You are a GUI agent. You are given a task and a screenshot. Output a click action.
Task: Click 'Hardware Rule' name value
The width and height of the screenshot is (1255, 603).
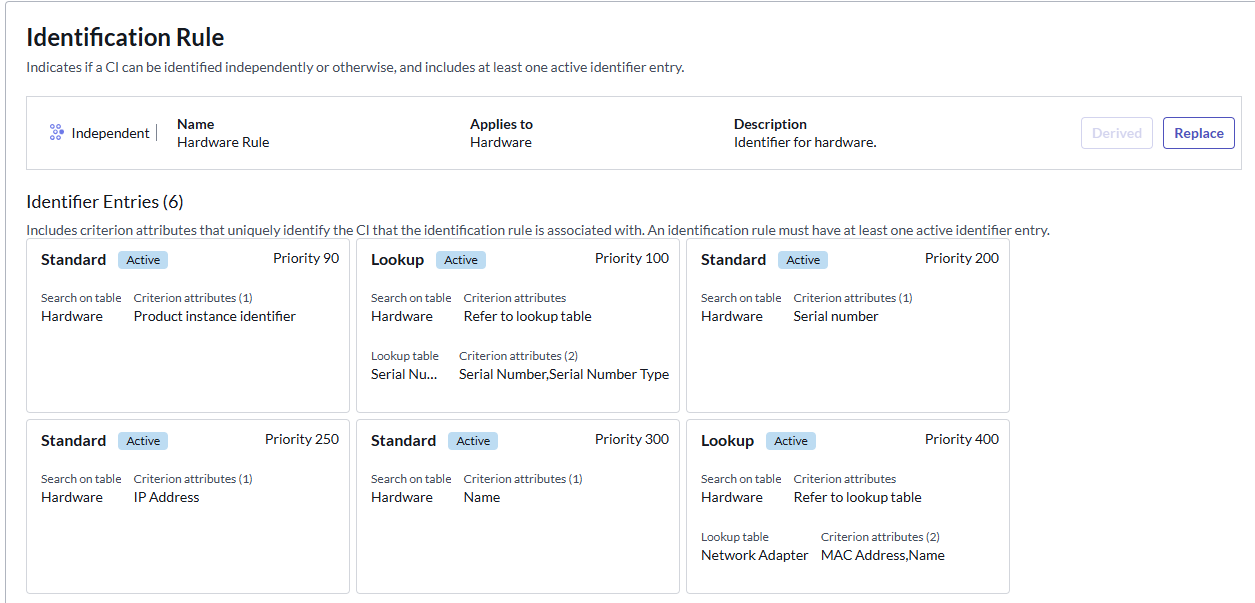click(223, 142)
